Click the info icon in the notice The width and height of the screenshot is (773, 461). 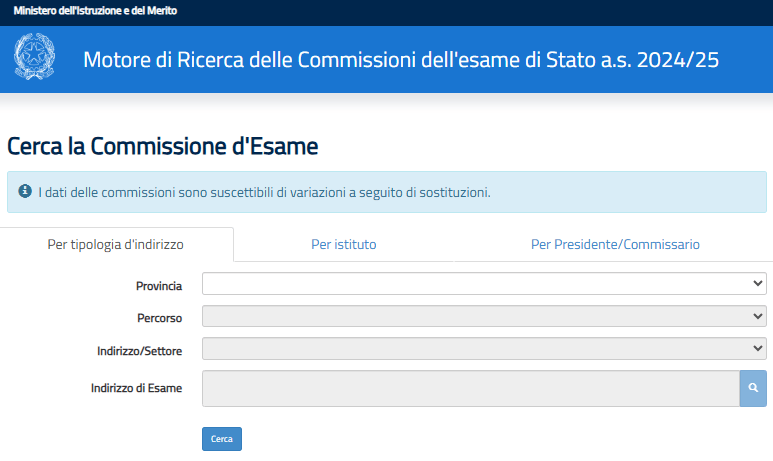click(x=25, y=191)
